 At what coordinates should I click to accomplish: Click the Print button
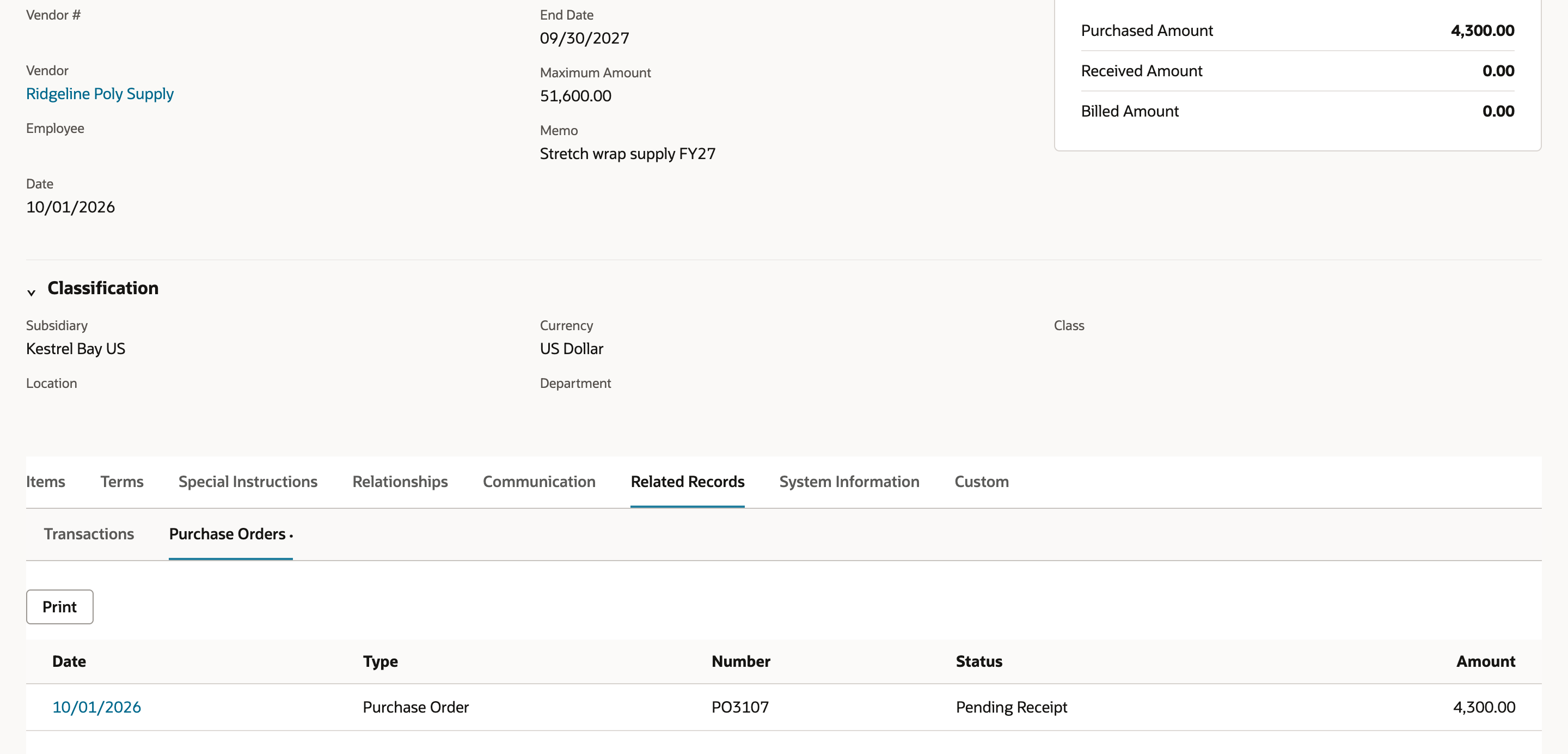point(60,606)
